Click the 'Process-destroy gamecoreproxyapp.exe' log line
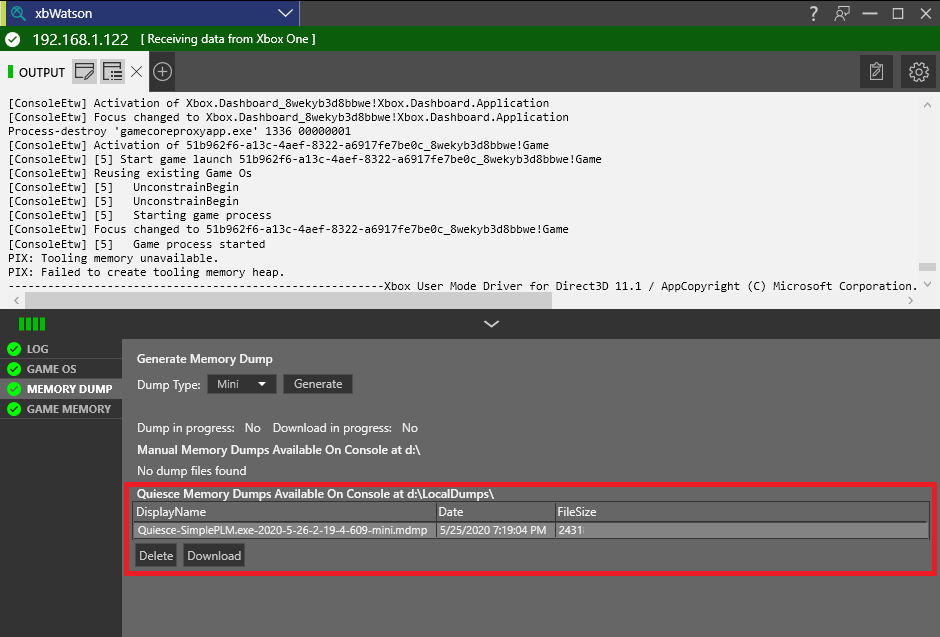 point(179,131)
